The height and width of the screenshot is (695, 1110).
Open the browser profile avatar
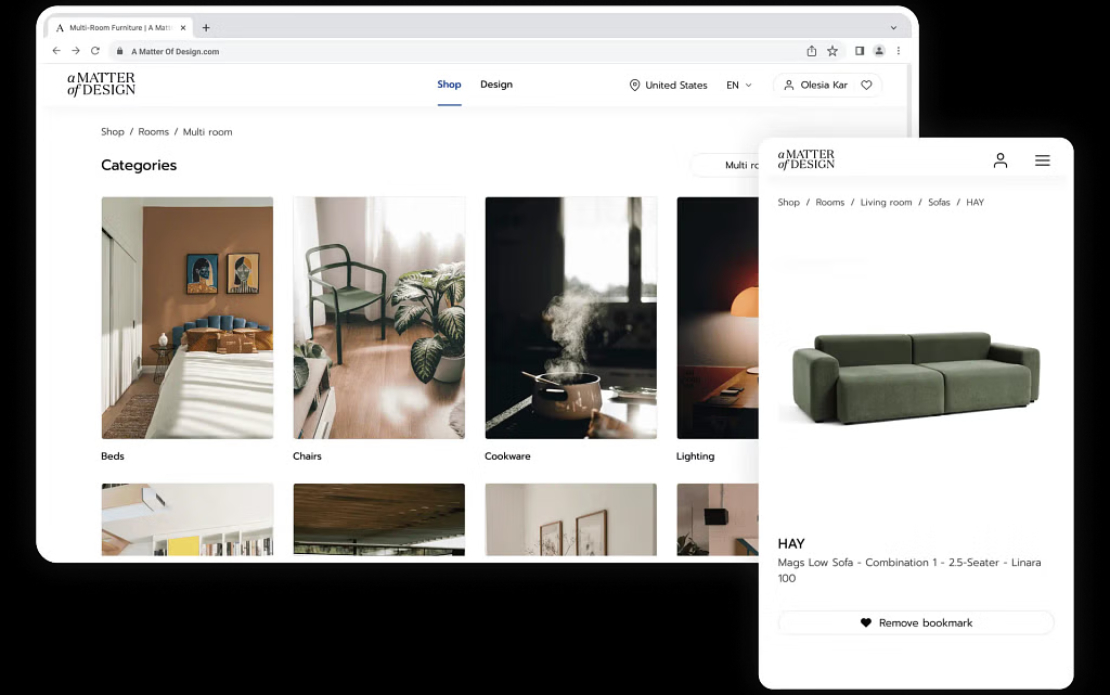[x=879, y=51]
